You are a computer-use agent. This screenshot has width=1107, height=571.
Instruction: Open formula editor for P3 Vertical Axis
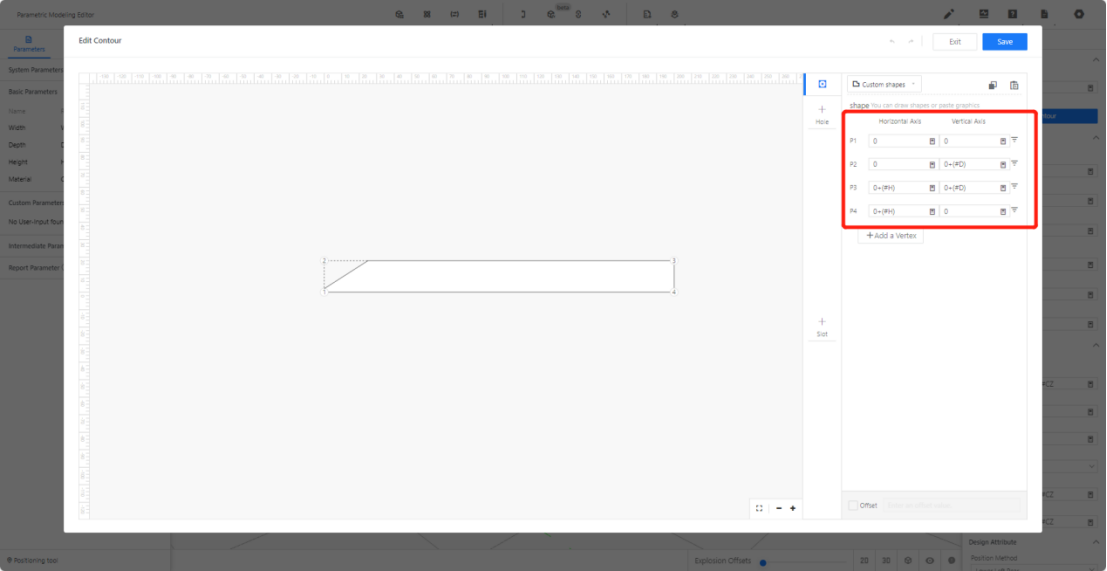point(1003,188)
